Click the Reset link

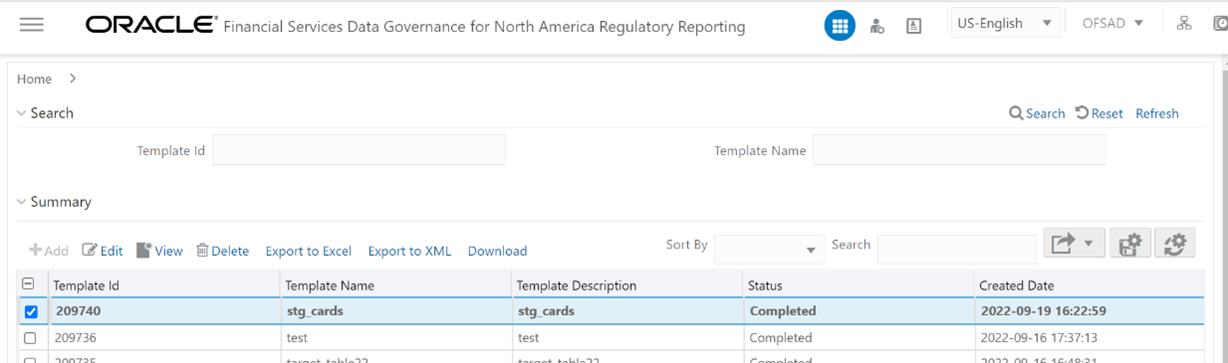1099,114
